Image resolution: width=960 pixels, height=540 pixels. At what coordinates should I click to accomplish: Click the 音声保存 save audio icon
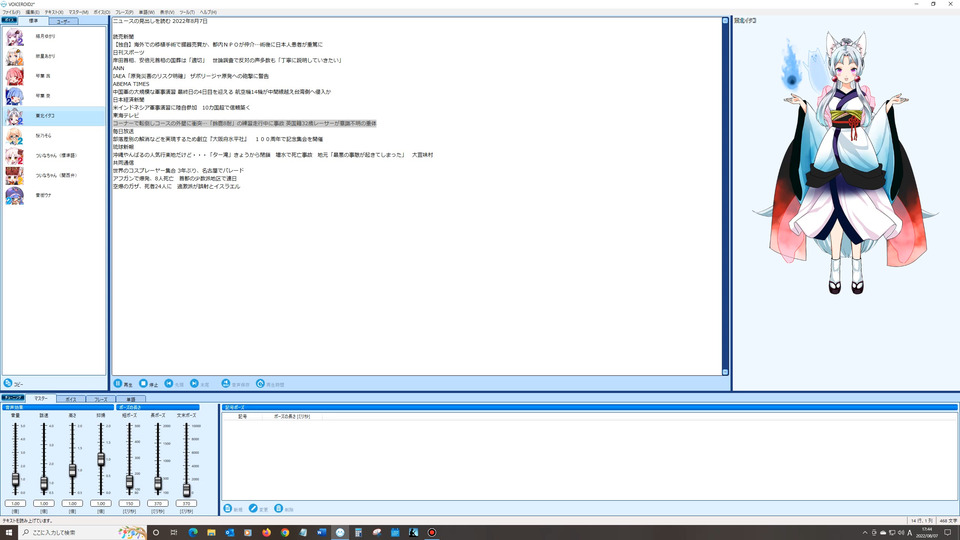(x=226, y=383)
